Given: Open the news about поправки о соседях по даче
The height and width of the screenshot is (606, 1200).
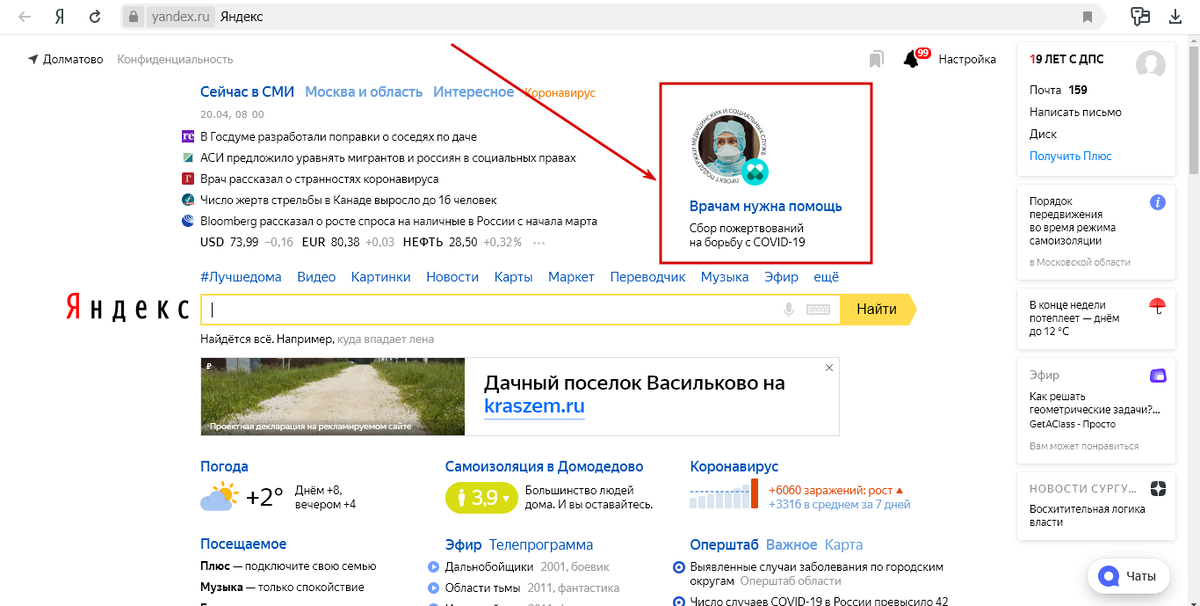Looking at the screenshot, I should [x=338, y=137].
